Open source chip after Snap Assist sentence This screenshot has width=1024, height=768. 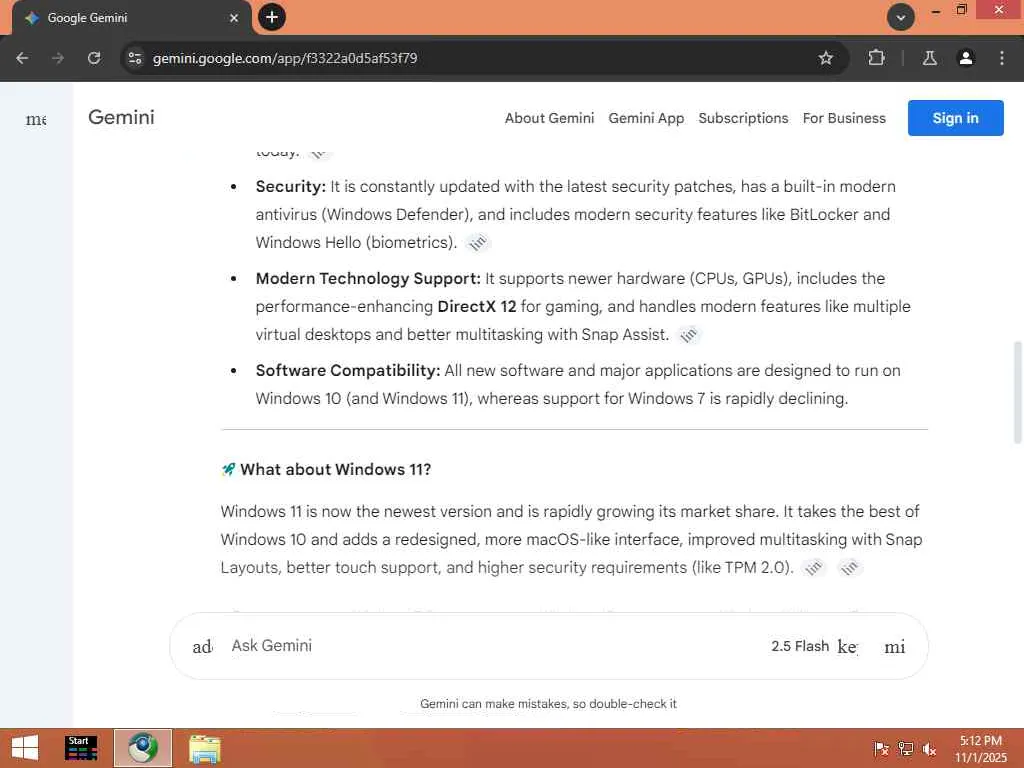click(x=688, y=335)
